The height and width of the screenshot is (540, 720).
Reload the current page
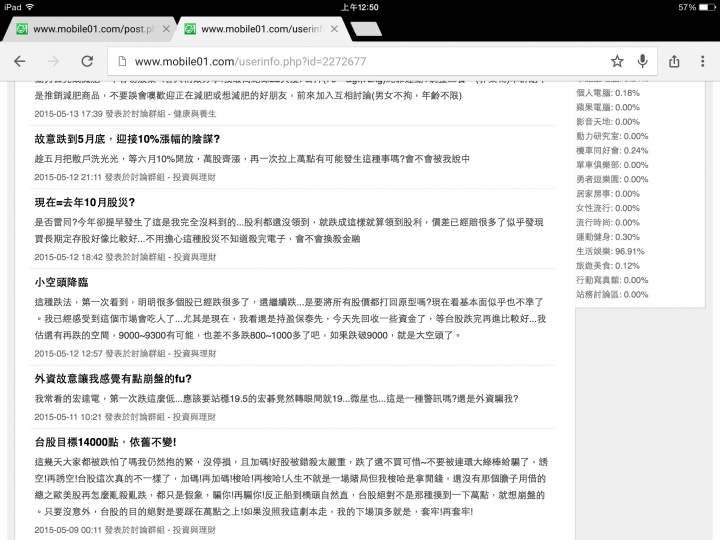(87, 61)
